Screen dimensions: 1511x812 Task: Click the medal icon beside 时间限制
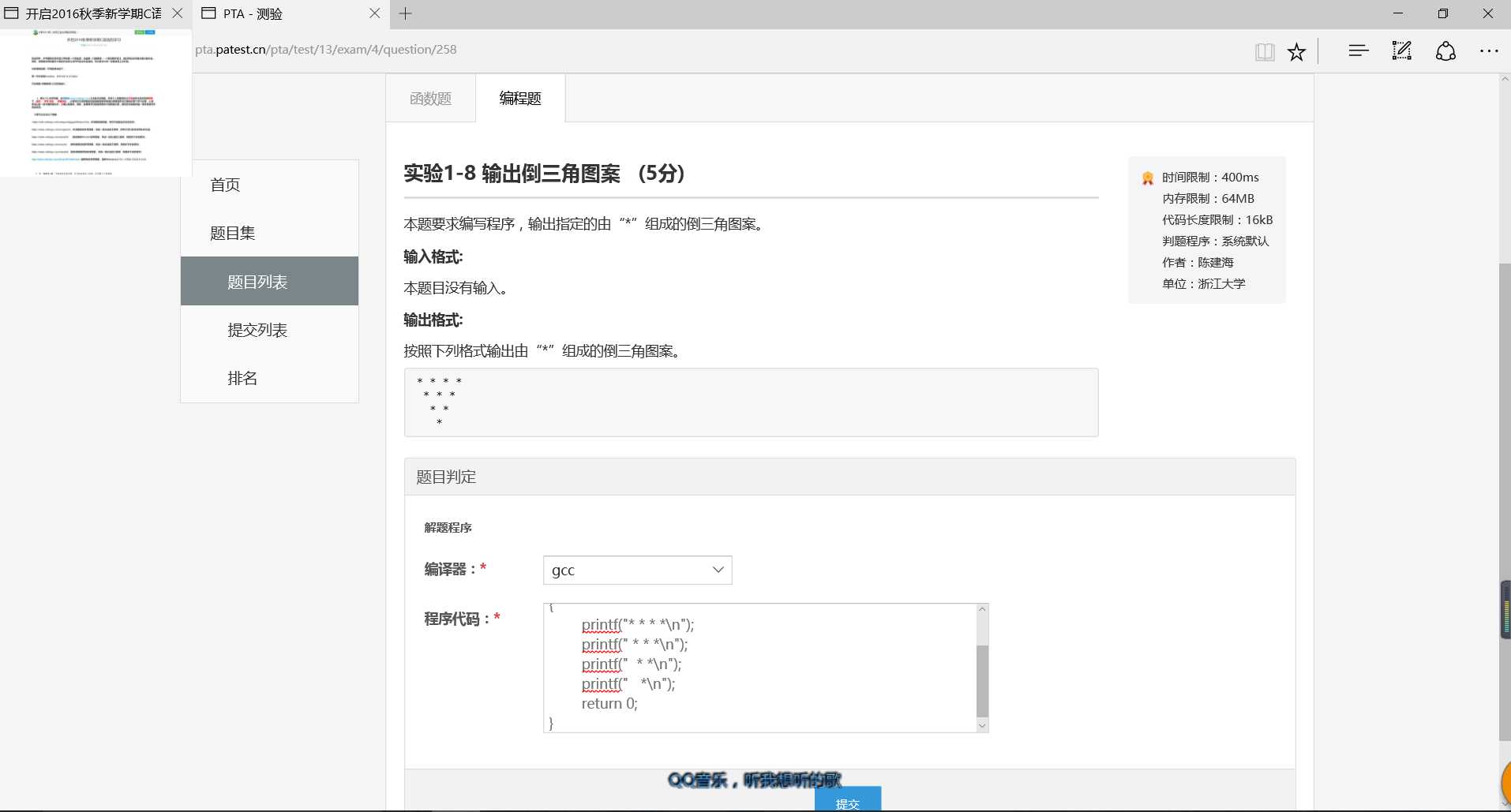[1148, 178]
